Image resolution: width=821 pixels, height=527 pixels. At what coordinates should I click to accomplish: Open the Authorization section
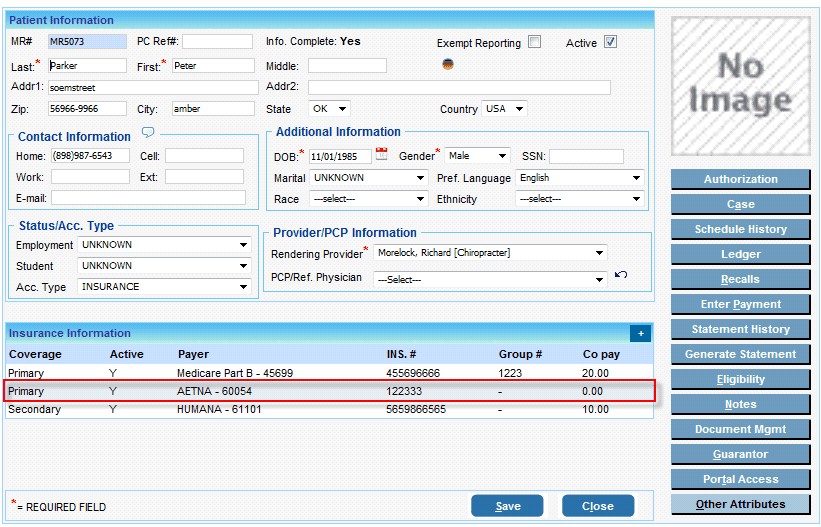click(740, 180)
